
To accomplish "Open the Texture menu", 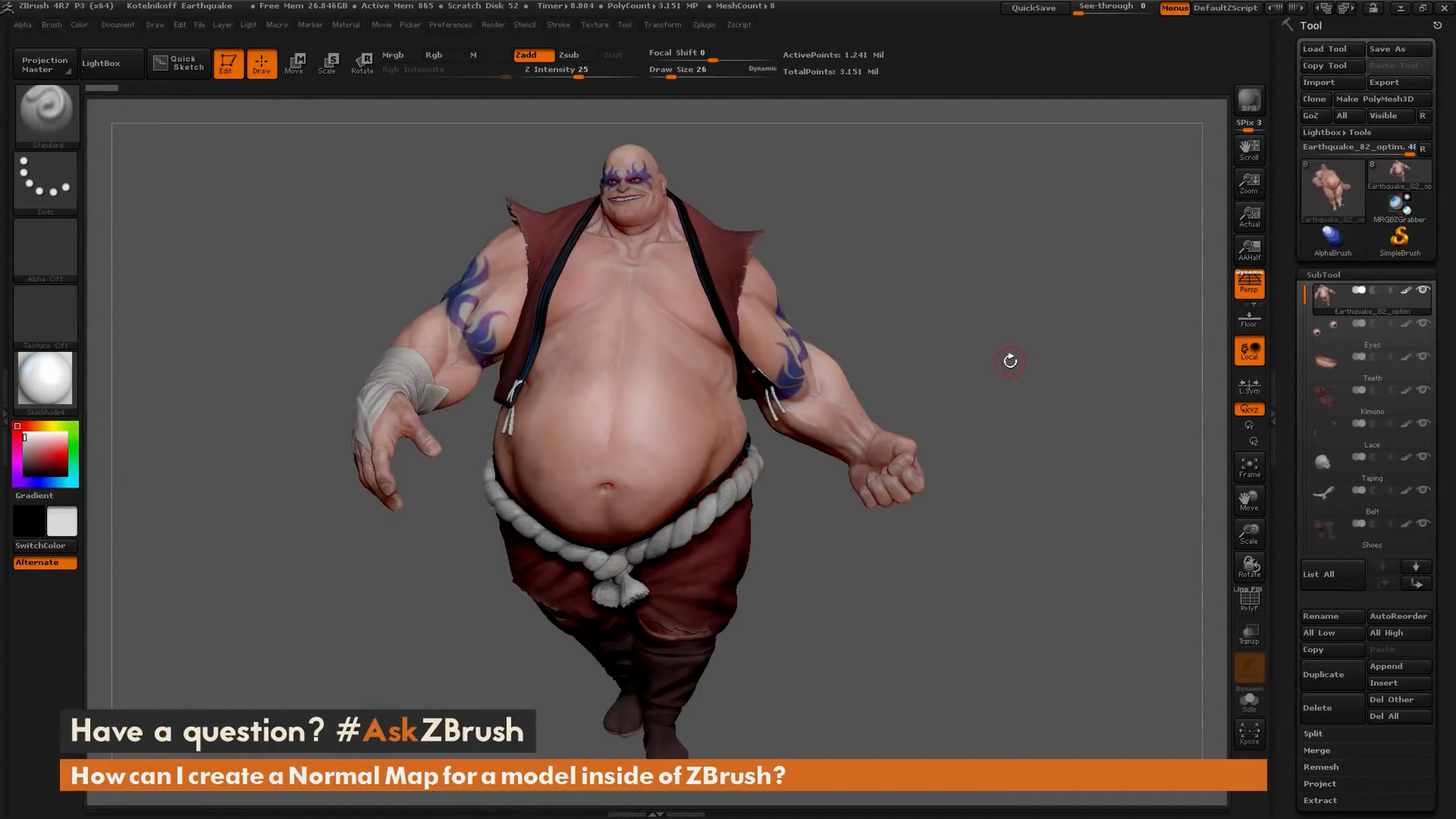I will [595, 25].
